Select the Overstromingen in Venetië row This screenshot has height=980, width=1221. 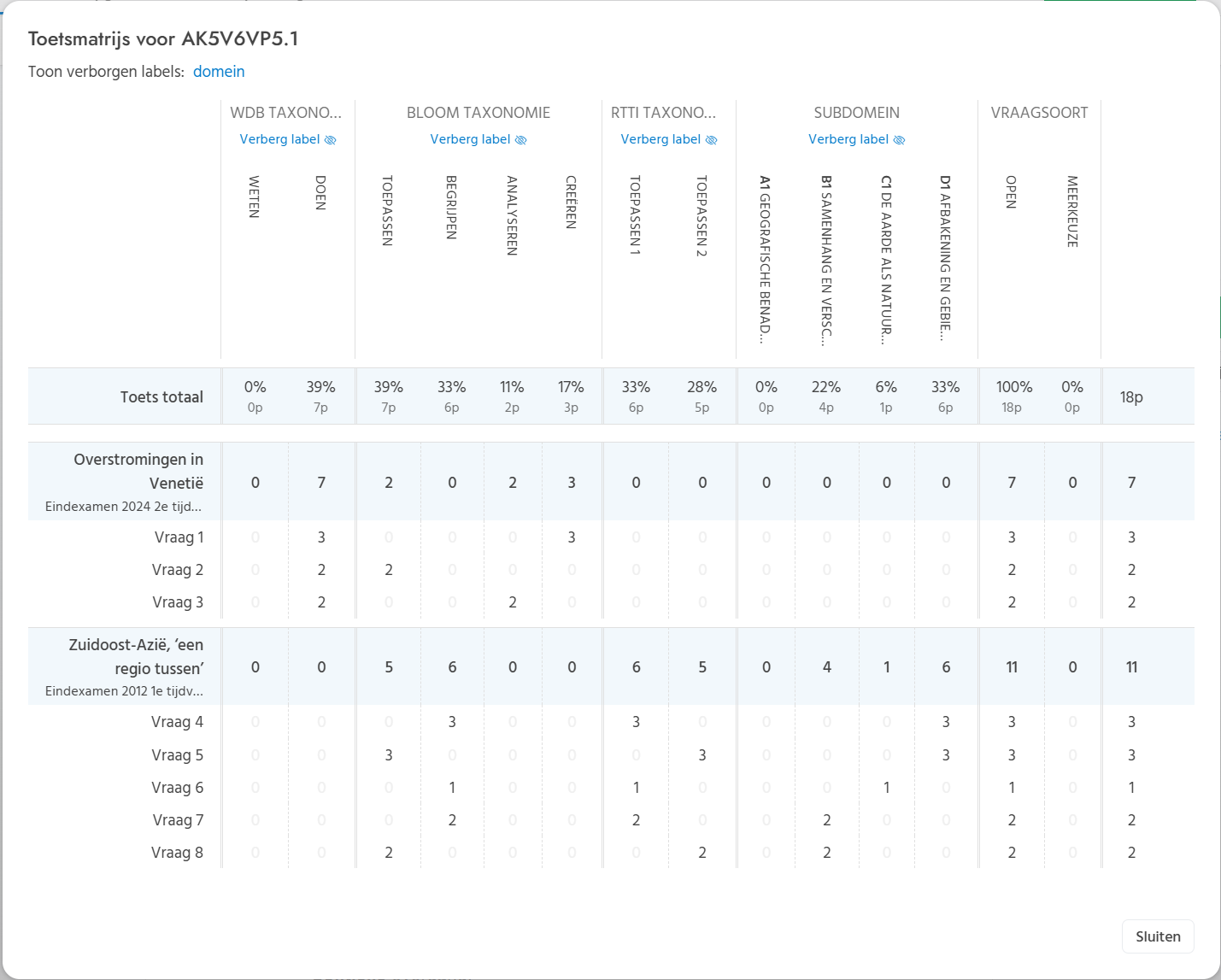[x=138, y=472]
